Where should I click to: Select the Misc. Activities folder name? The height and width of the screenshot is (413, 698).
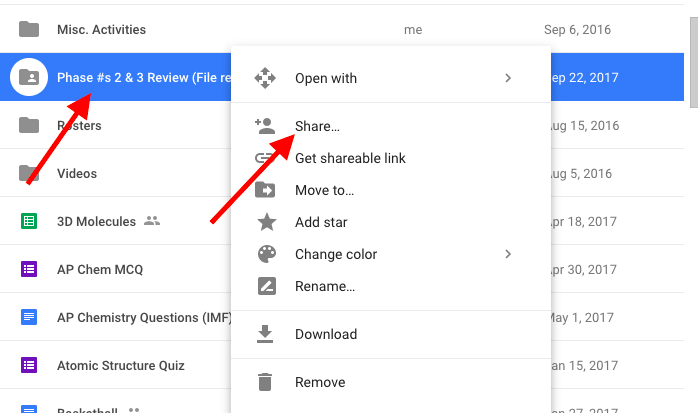pyautogui.click(x=101, y=29)
